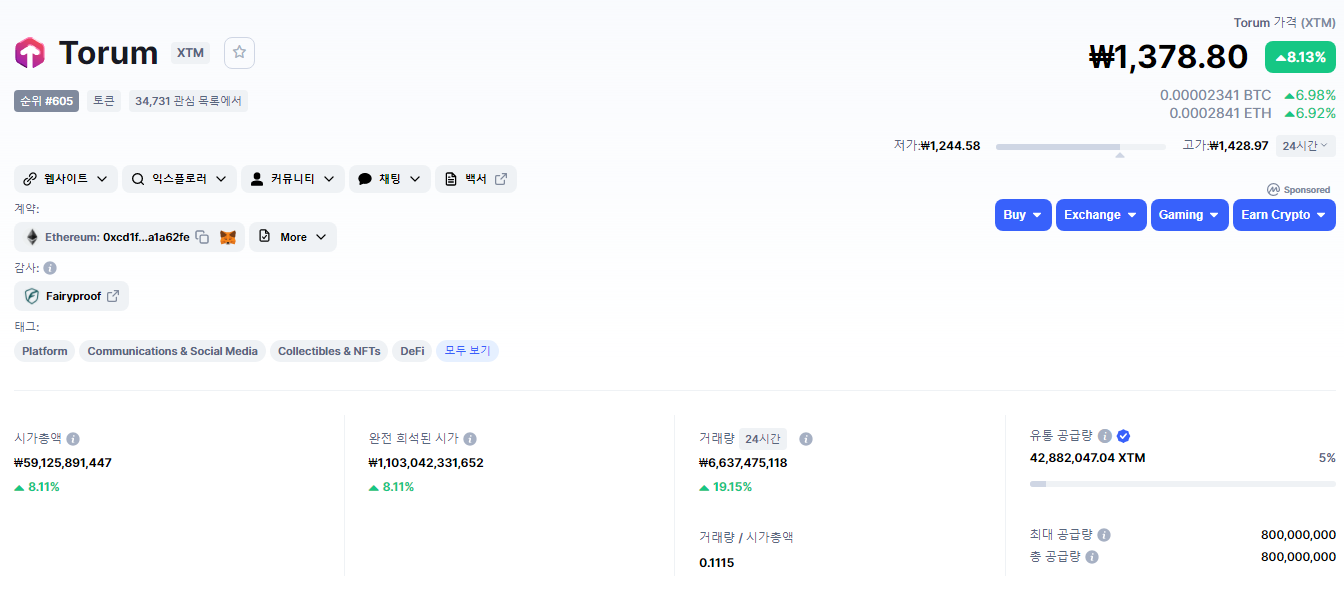The height and width of the screenshot is (589, 1344).
Task: Open info icon next to 유통 공급량
Action: (1105, 436)
